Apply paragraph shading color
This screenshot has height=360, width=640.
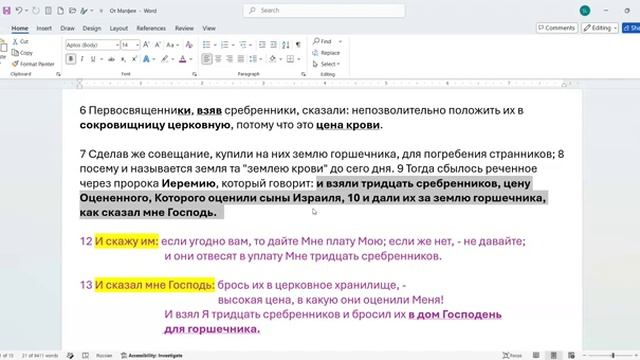tap(272, 59)
